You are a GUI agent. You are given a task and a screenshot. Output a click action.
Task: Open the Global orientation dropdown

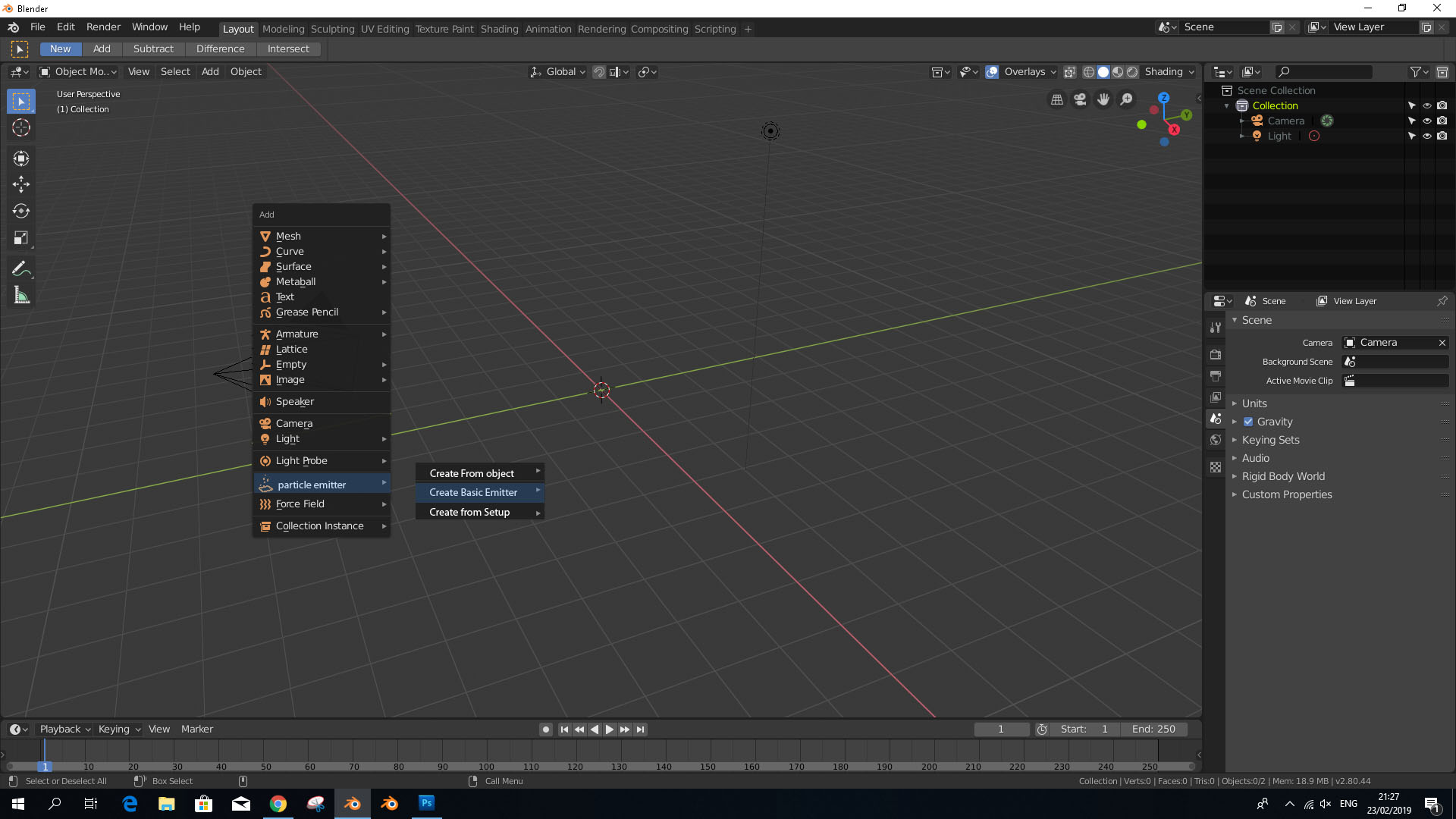(x=557, y=71)
